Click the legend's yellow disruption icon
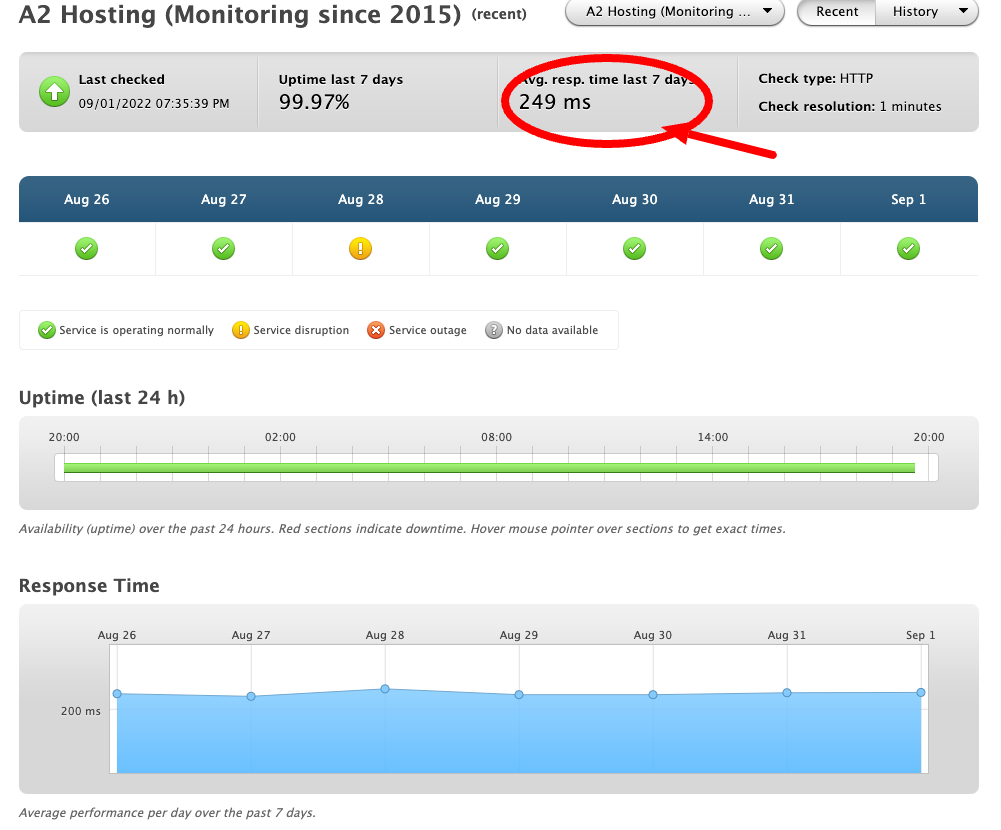This screenshot has width=1001, height=830. [241, 330]
